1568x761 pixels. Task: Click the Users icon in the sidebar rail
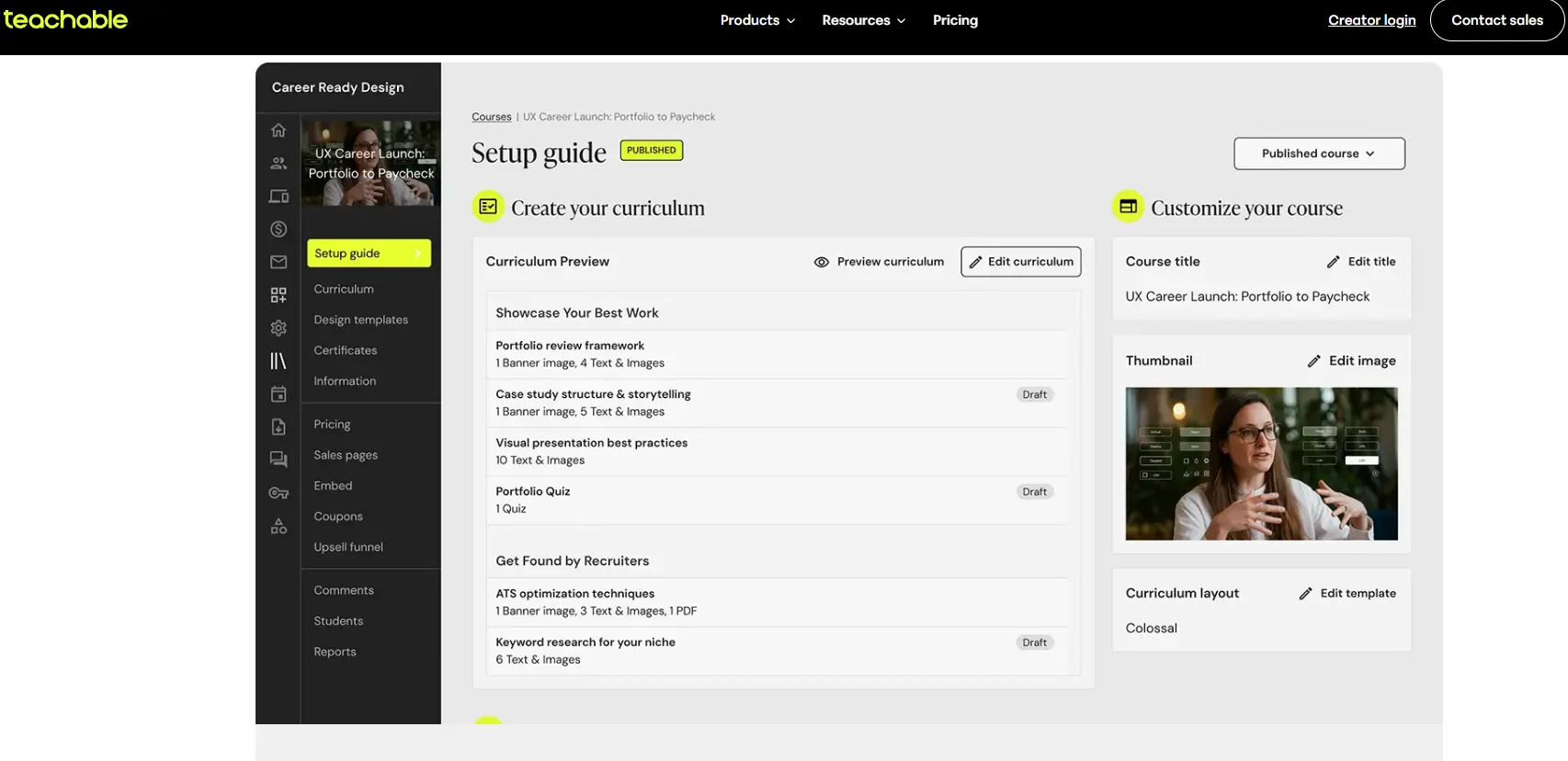(x=278, y=164)
